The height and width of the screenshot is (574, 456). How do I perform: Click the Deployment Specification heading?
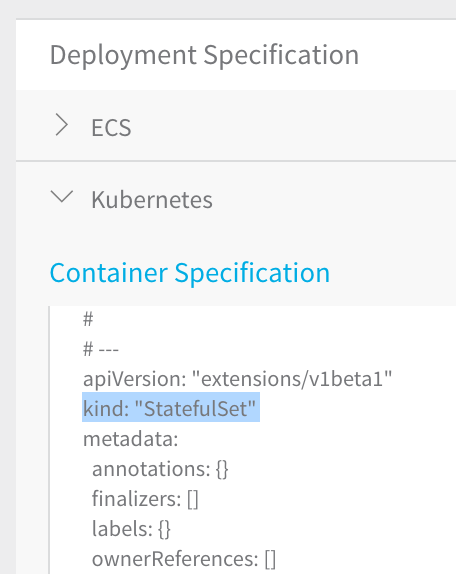(204, 56)
